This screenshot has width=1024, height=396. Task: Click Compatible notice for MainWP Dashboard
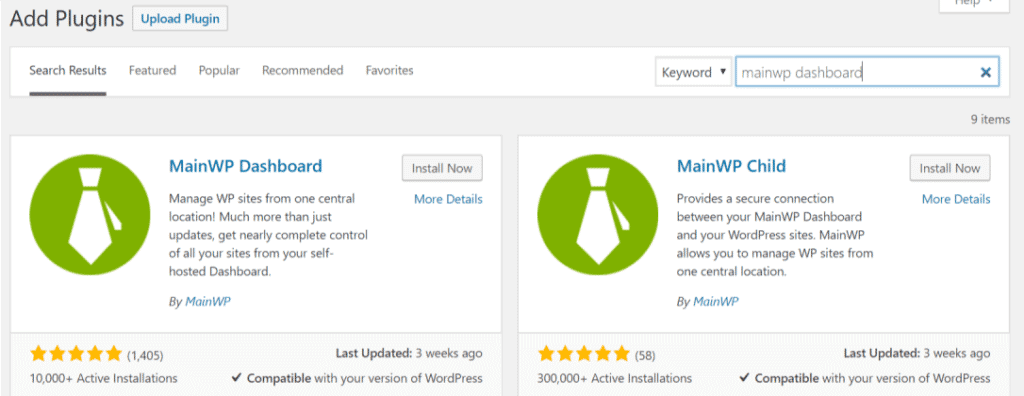(x=357, y=378)
